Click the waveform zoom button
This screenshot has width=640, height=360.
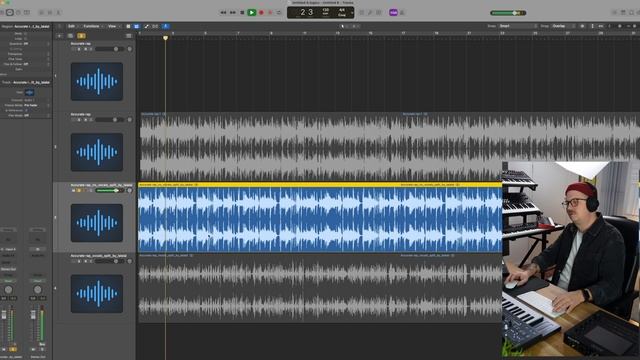point(582,26)
